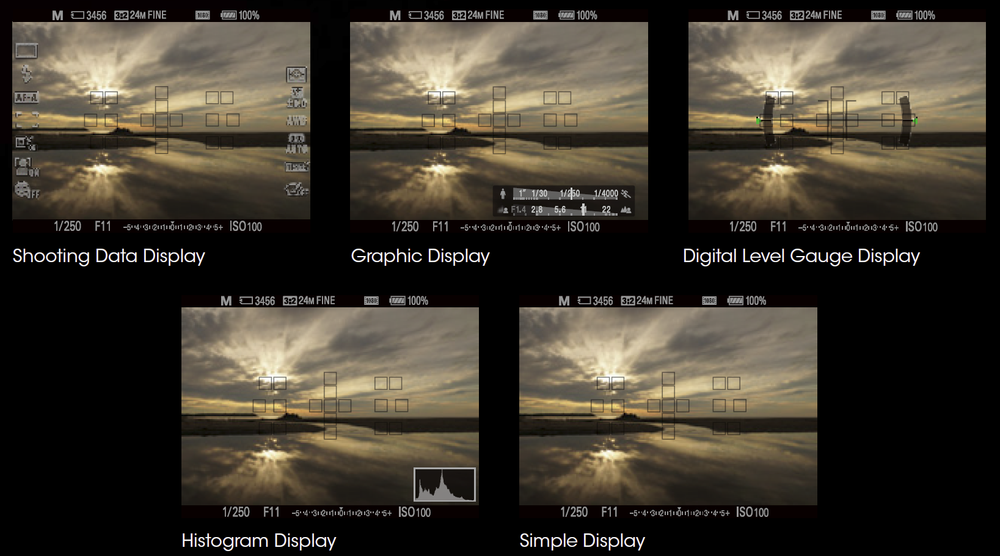Select the Digital Level Gauge Display label
The width and height of the screenshot is (1000, 556).
[x=801, y=256]
